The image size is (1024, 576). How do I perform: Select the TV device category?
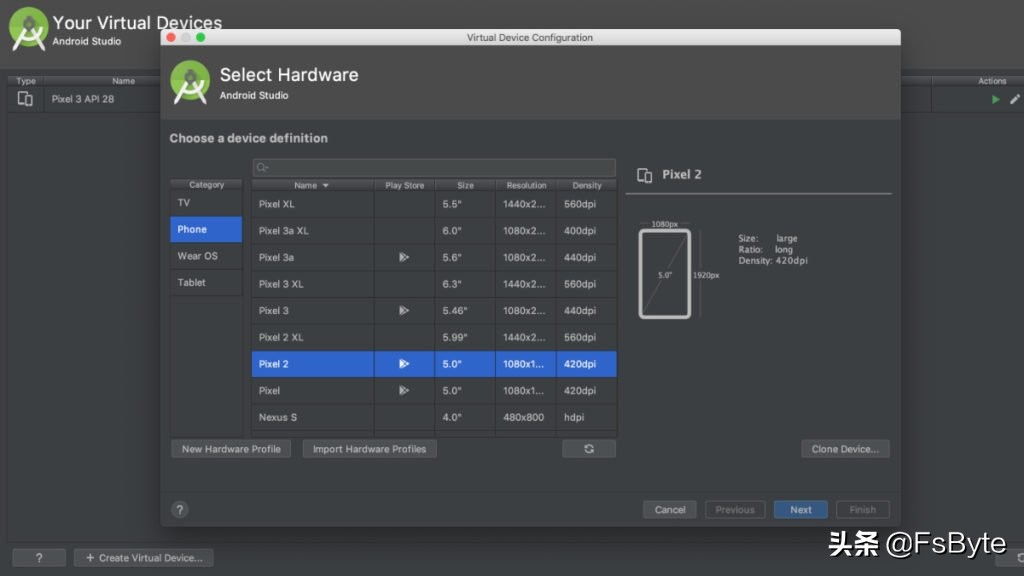pyautogui.click(x=205, y=202)
